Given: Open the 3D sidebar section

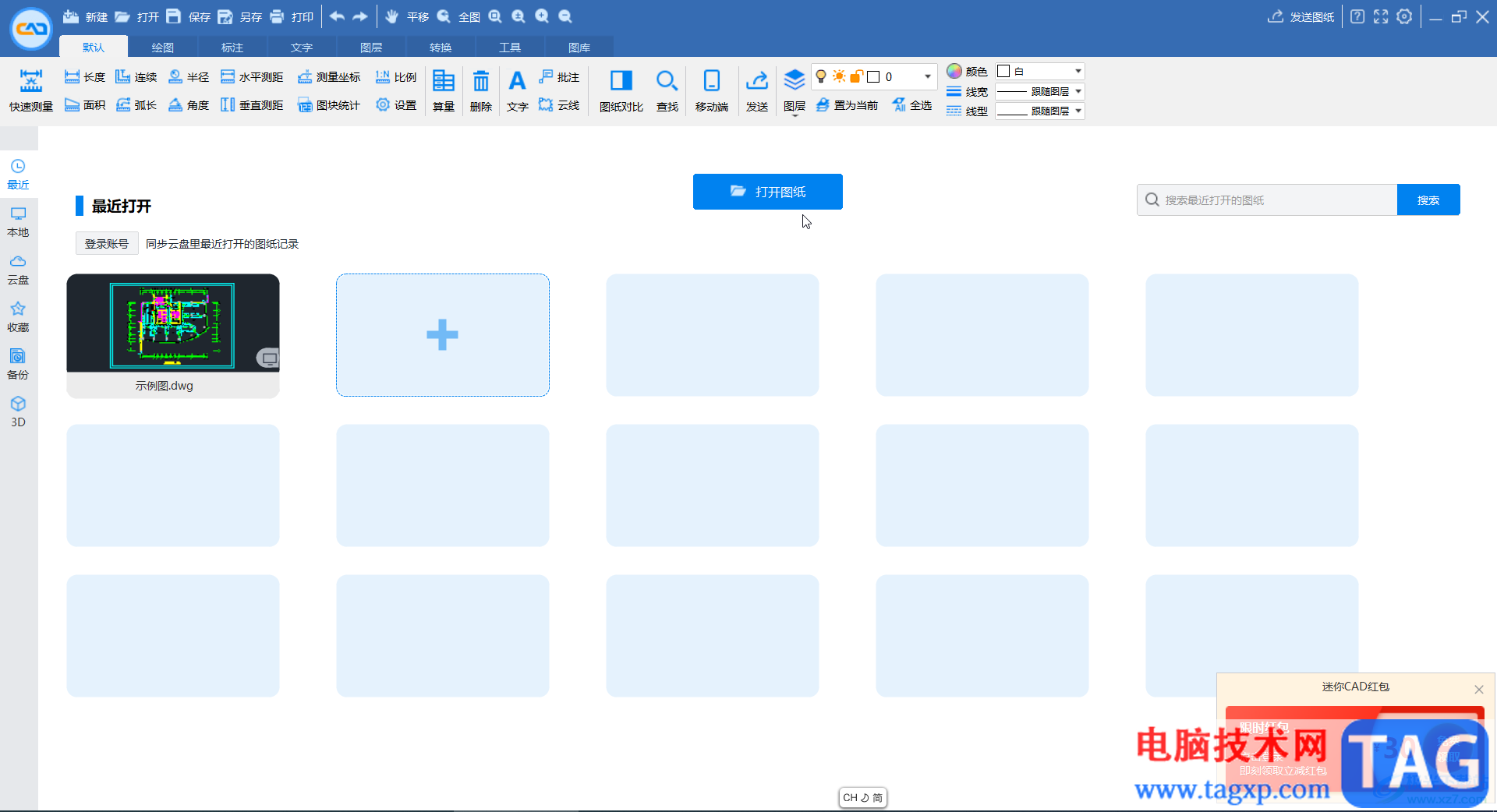Looking at the screenshot, I should [x=18, y=412].
